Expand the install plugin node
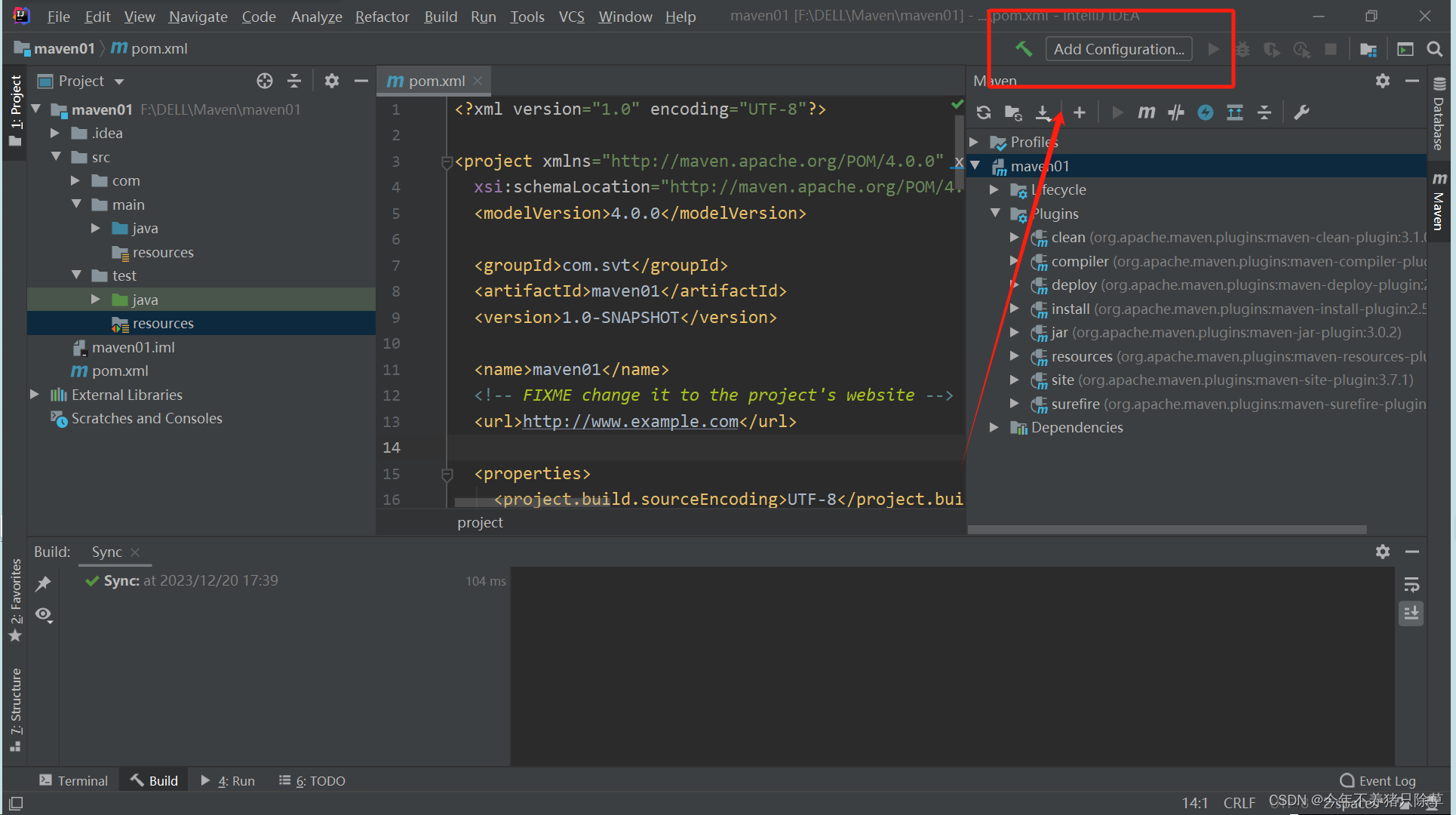The image size is (1456, 815). (1015, 309)
